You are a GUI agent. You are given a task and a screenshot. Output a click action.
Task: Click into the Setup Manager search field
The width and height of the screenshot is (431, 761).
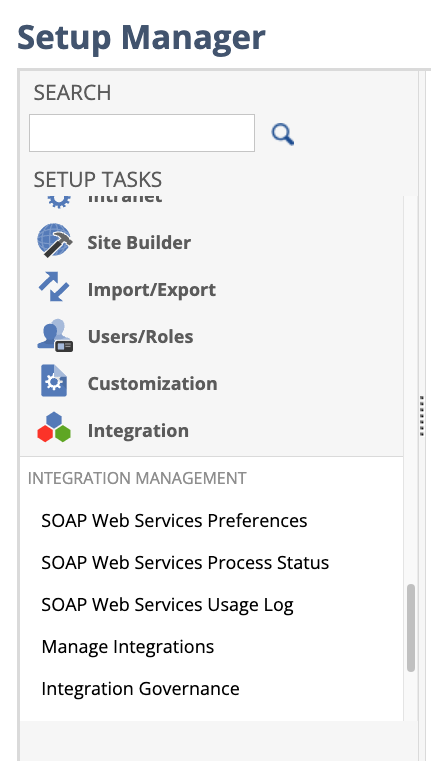(x=142, y=133)
